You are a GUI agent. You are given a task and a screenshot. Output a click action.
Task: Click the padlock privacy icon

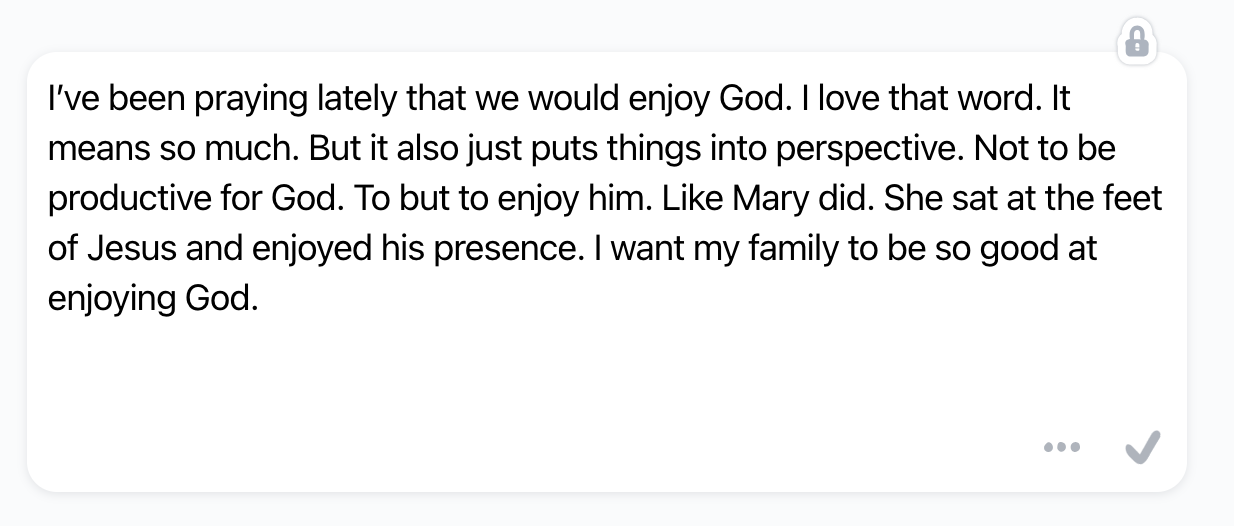click(x=1136, y=42)
